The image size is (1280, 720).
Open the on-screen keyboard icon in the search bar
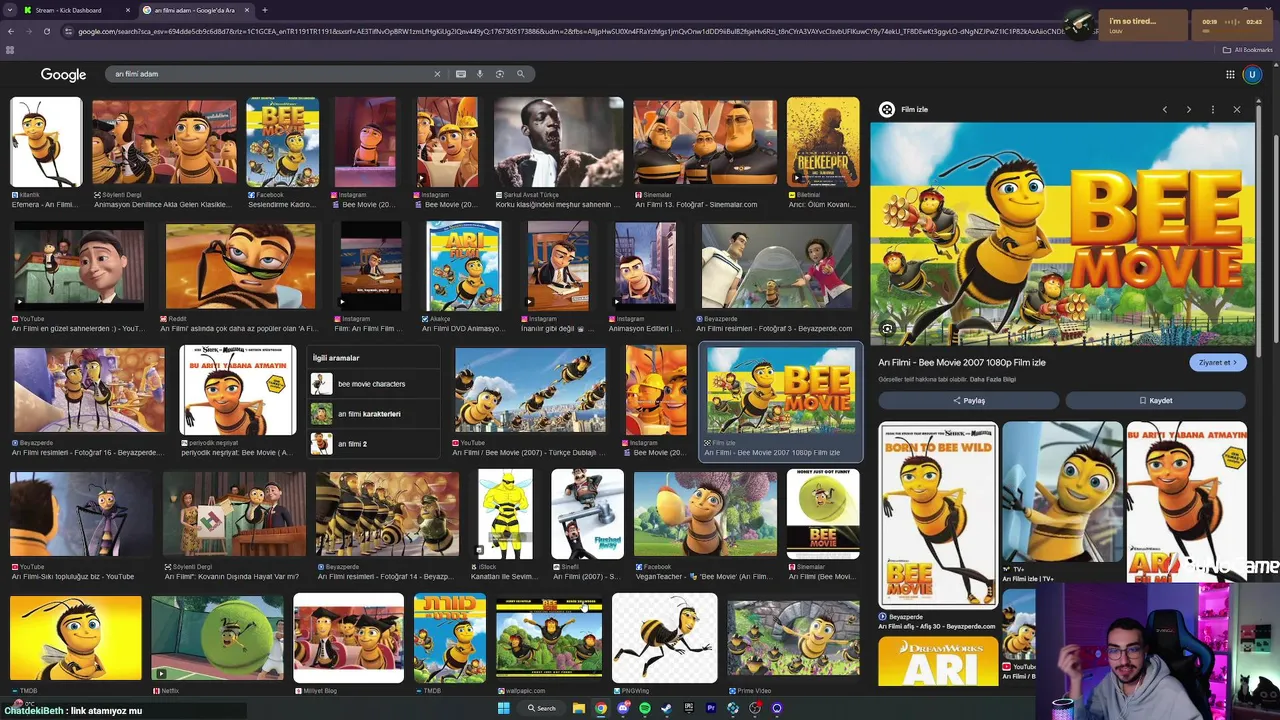(461, 74)
